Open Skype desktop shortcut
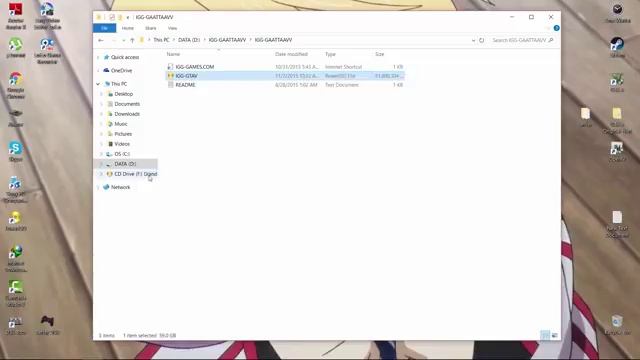The height and width of the screenshot is (360, 640). 16,151
